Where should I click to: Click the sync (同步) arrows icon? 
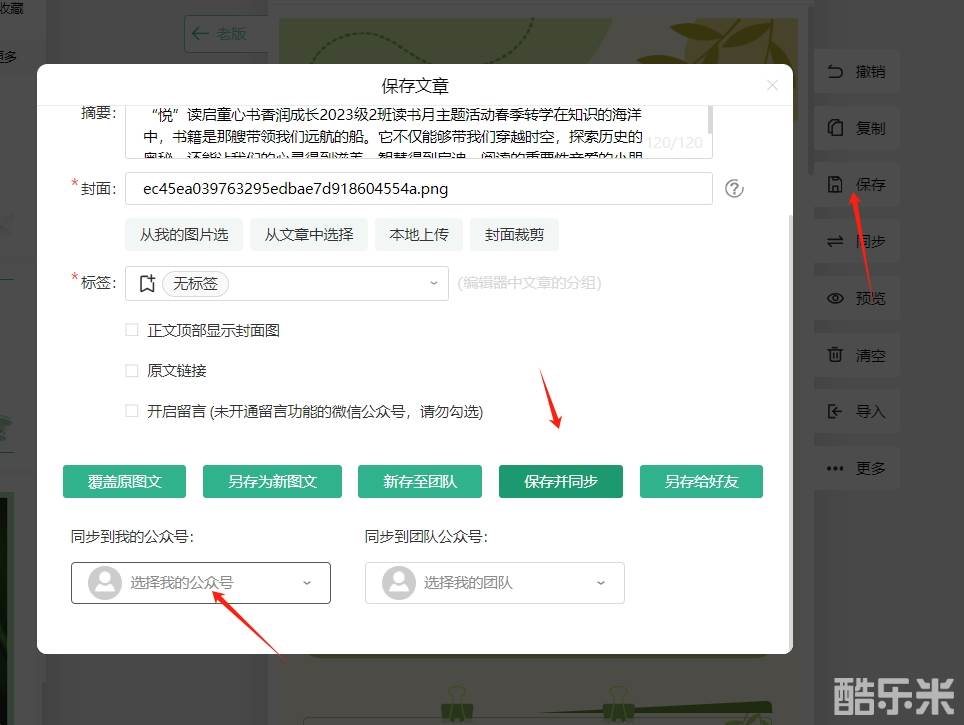coord(835,241)
